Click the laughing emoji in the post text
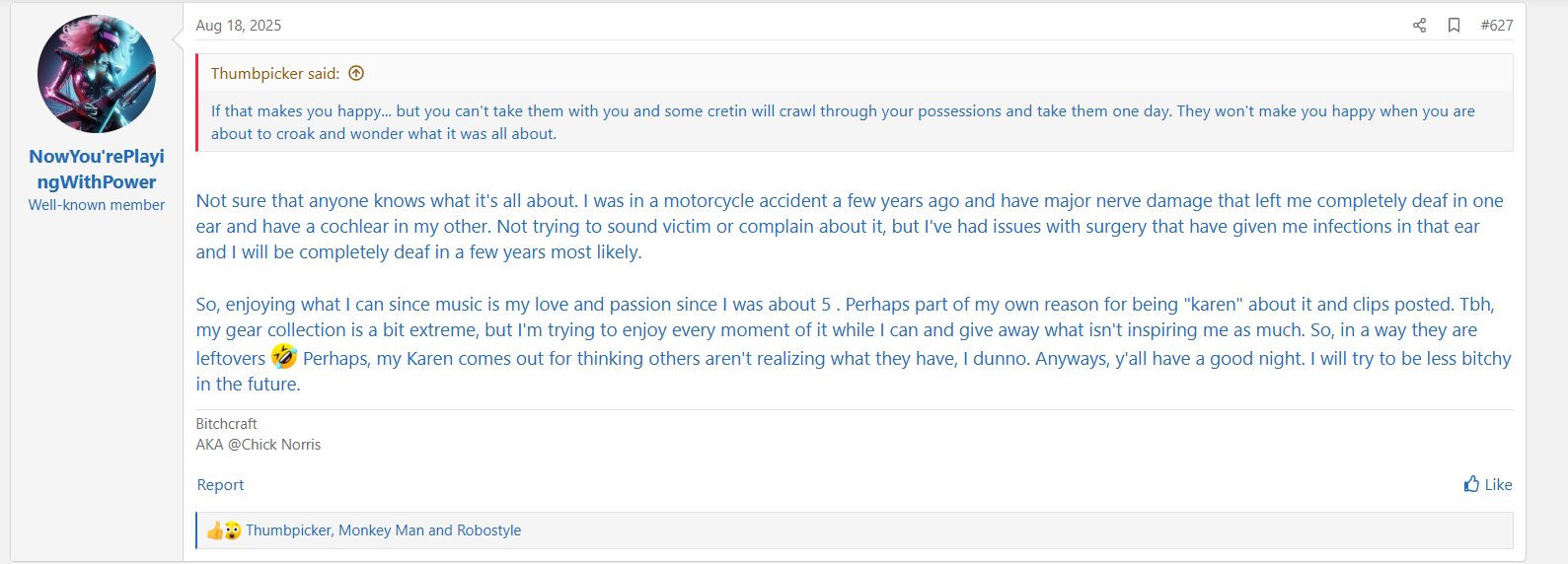Image resolution: width=1568 pixels, height=564 pixels. tap(284, 357)
